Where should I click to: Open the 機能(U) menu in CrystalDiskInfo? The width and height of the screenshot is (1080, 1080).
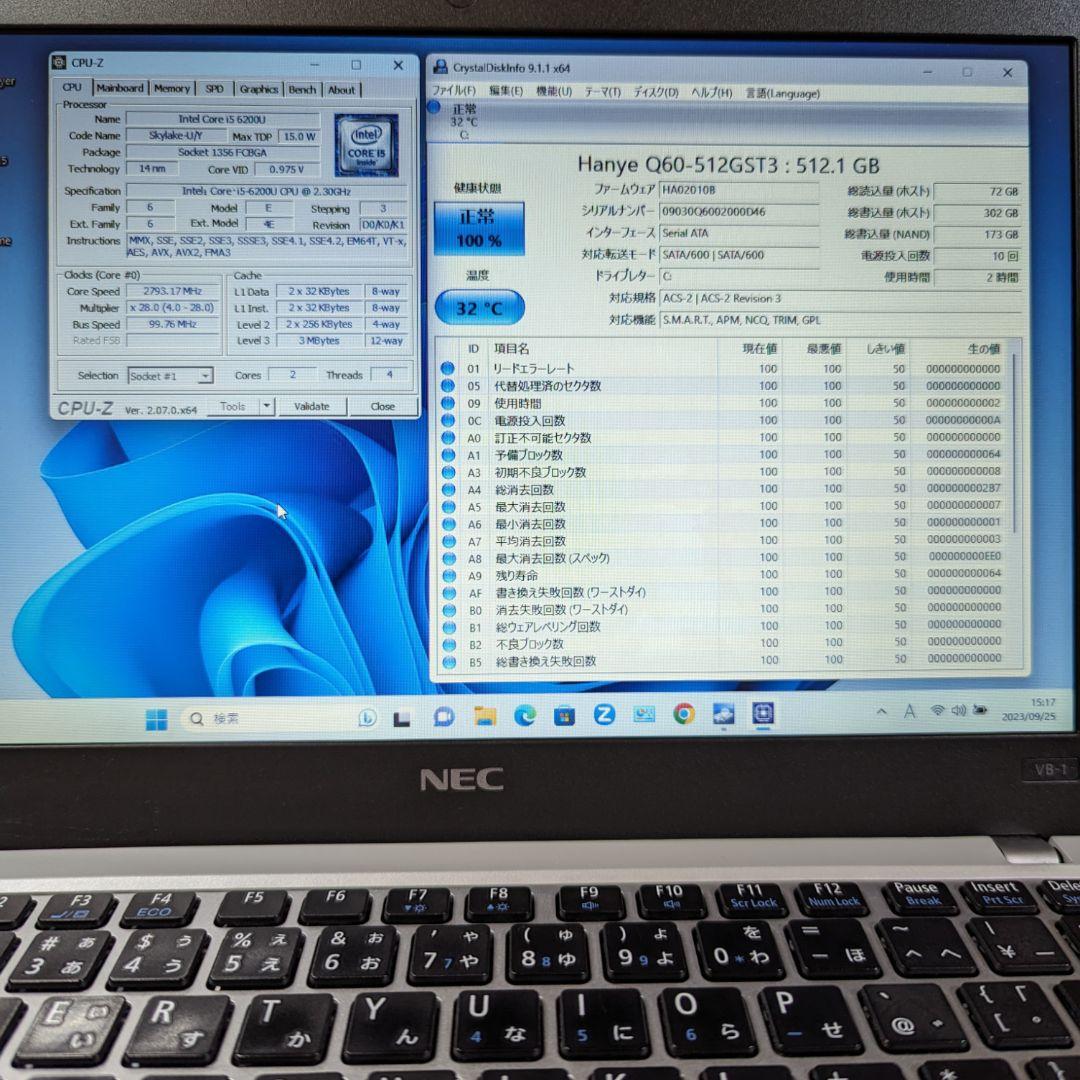(554, 92)
